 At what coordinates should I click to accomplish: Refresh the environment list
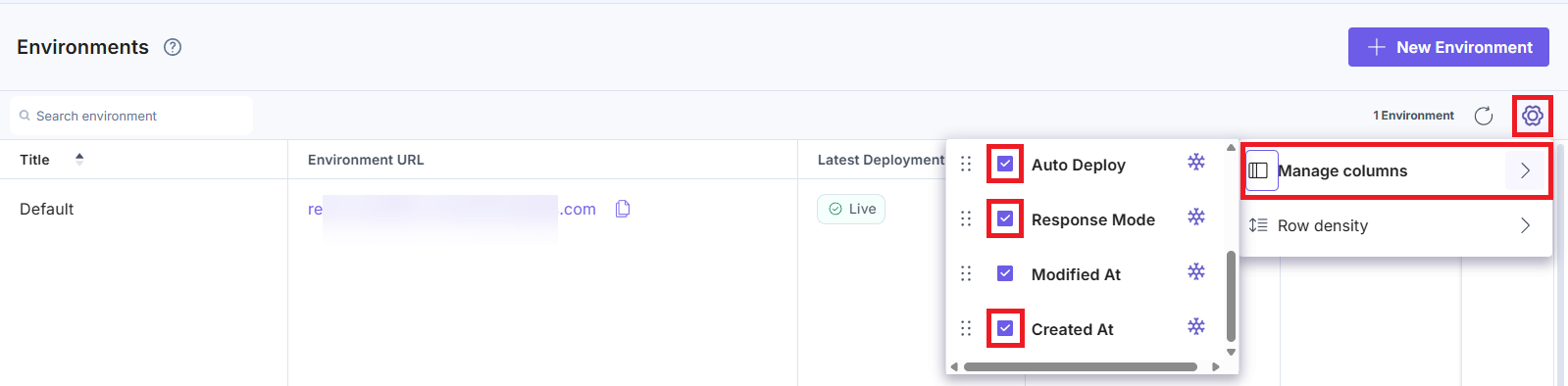(x=1484, y=117)
